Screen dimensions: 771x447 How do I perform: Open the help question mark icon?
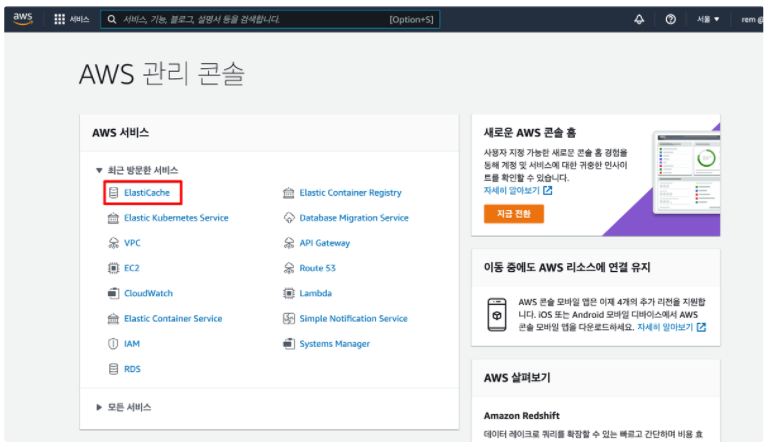[x=670, y=19]
